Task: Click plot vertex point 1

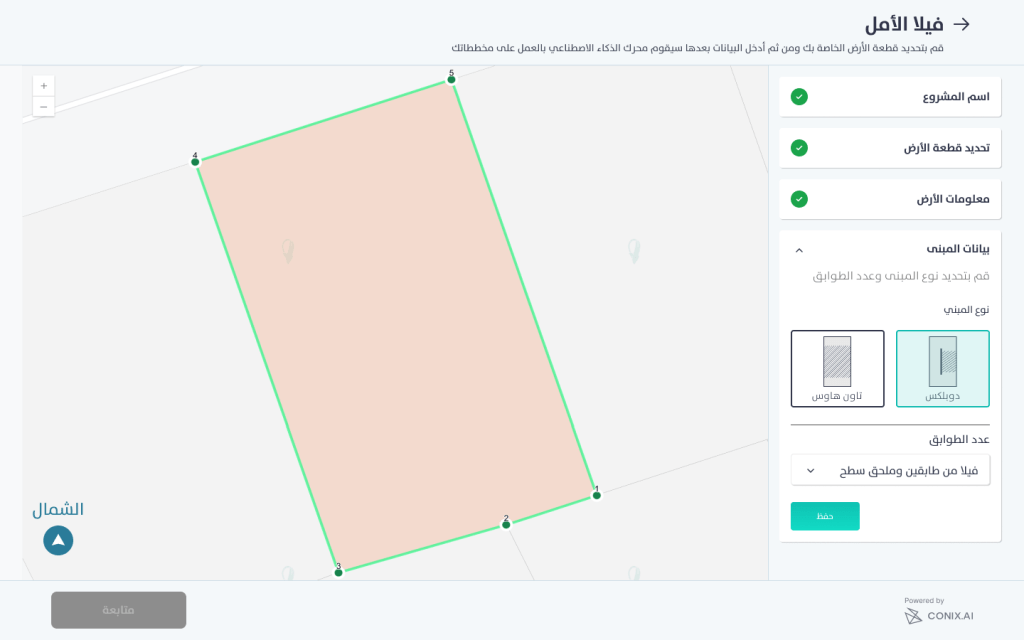Action: pos(597,495)
